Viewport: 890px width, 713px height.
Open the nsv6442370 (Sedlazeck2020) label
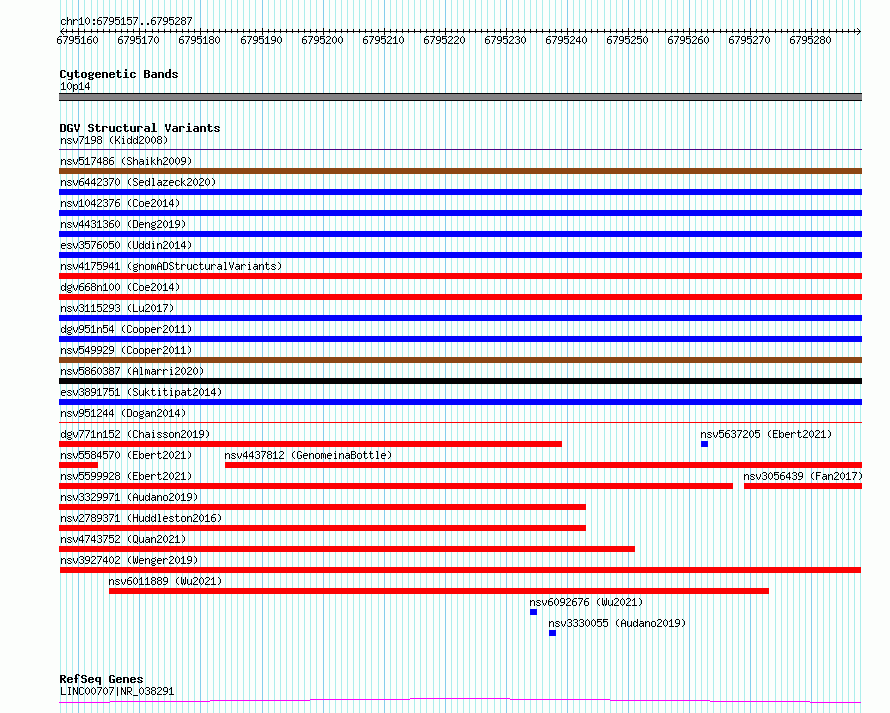click(x=138, y=182)
